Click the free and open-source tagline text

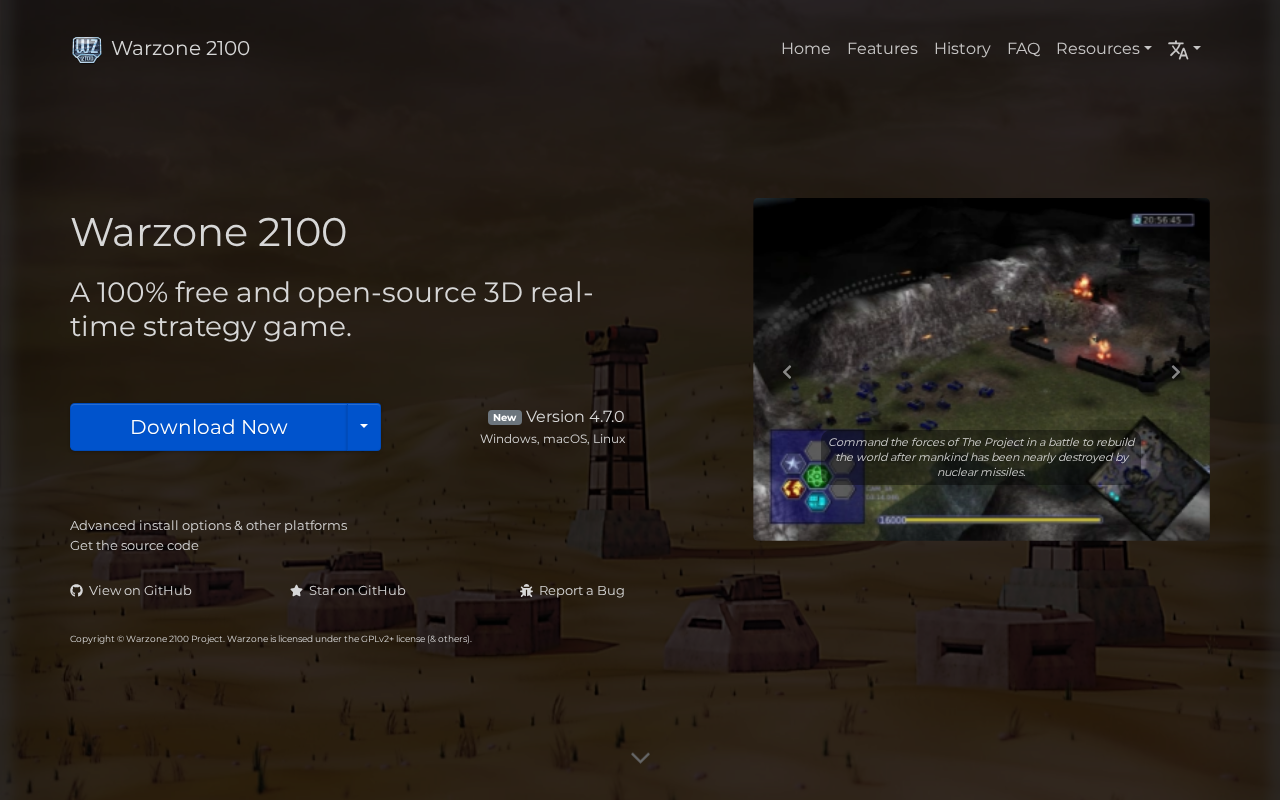point(332,309)
